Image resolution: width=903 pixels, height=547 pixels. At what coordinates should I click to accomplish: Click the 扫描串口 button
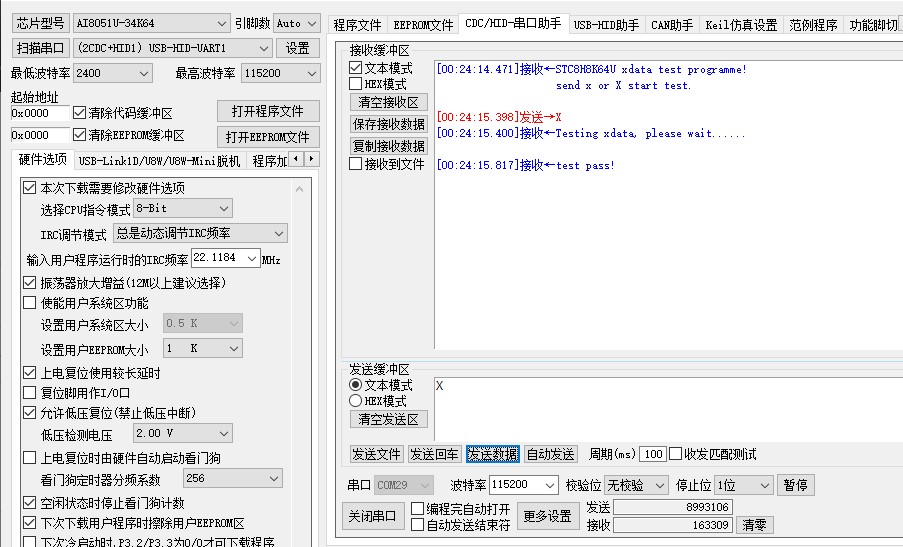[40, 48]
